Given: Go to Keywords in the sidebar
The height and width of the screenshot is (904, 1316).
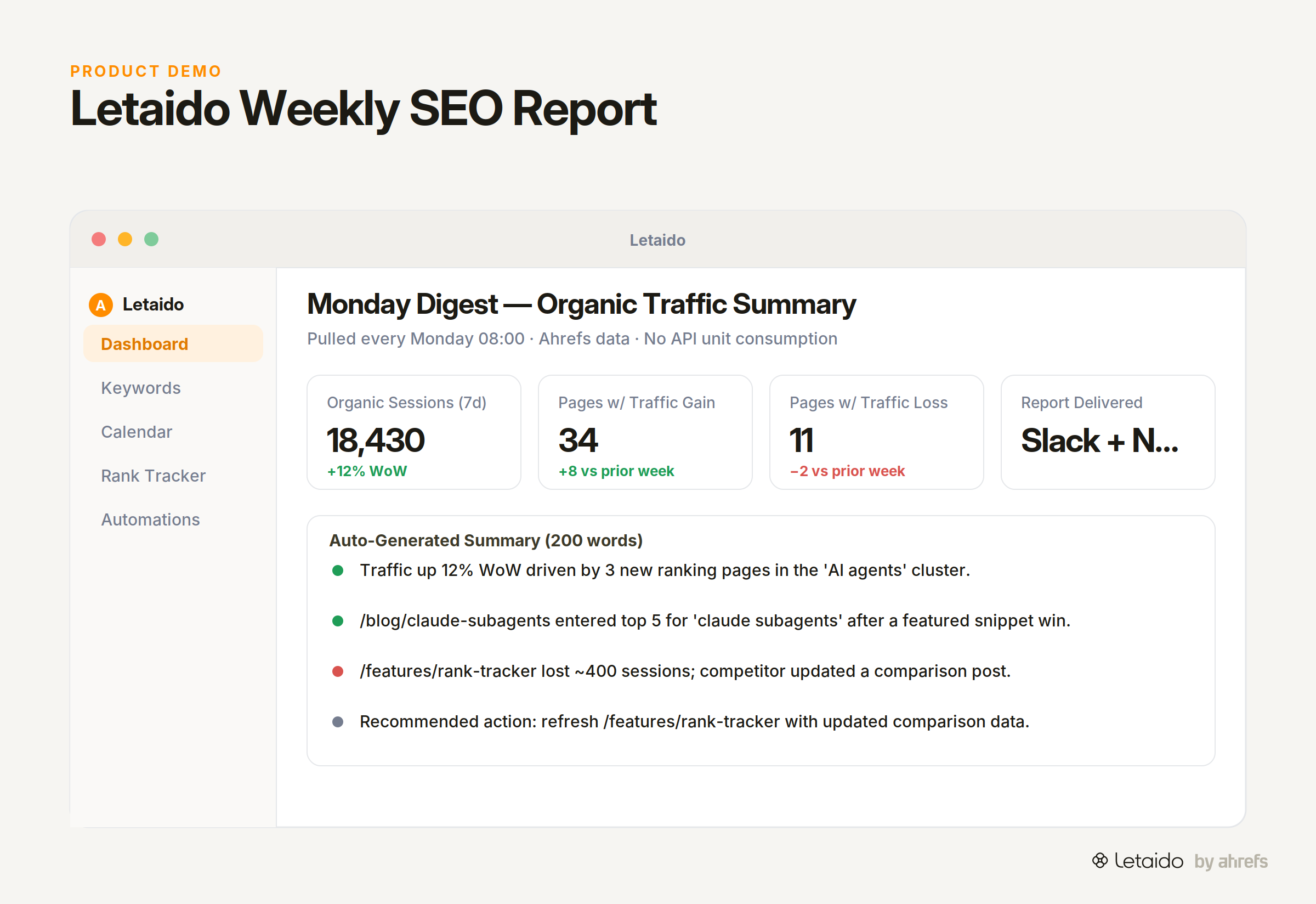Looking at the screenshot, I should coord(141,388).
